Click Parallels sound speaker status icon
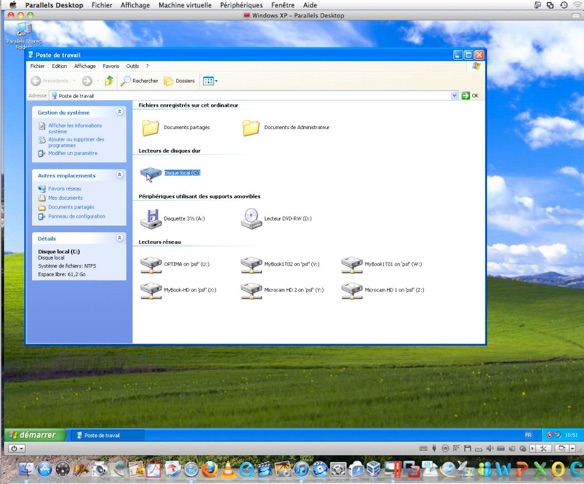 click(490, 449)
